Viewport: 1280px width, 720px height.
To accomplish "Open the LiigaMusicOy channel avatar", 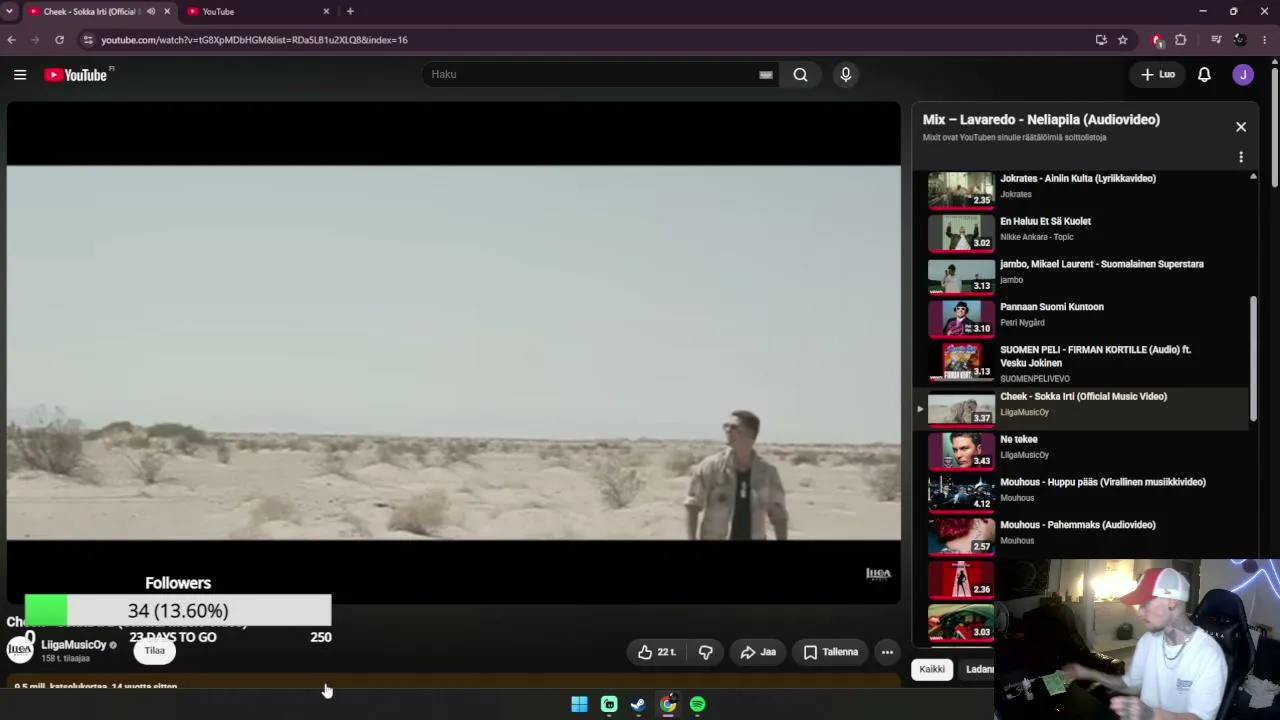I will (x=20, y=649).
